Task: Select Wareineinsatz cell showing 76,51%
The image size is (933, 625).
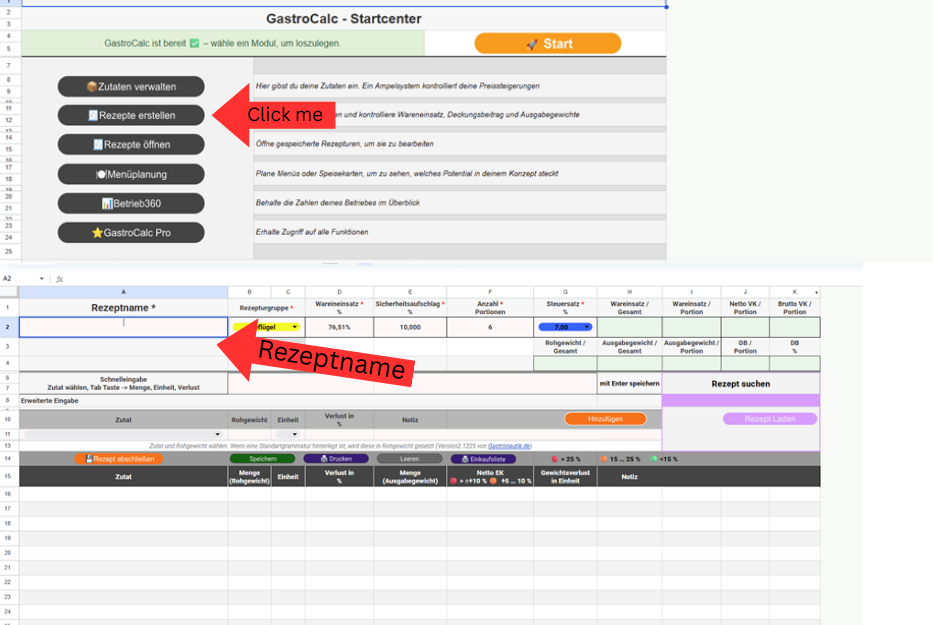Action: [339, 327]
